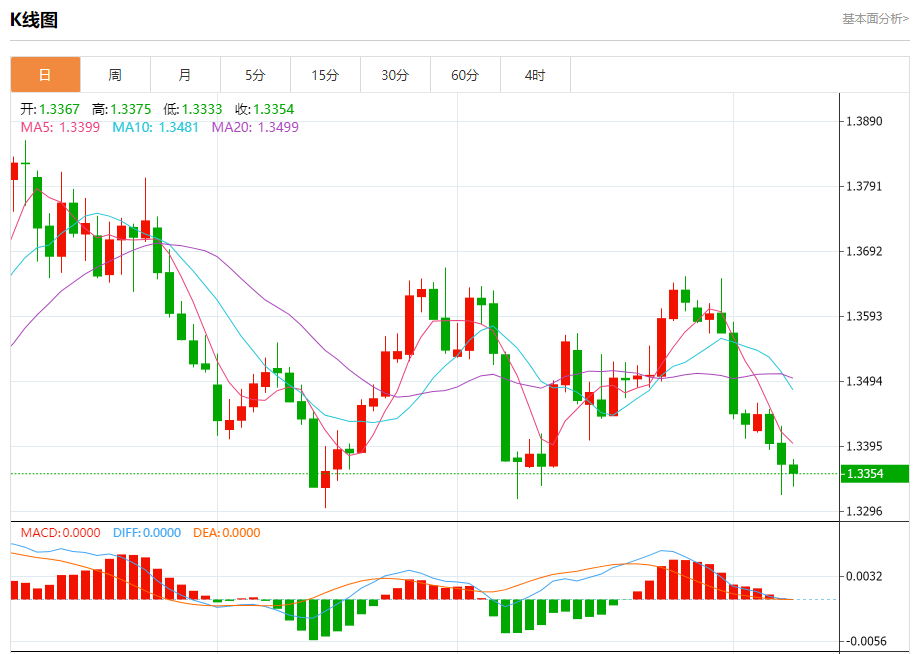Click the 1.3593 price axis label

coord(864,316)
